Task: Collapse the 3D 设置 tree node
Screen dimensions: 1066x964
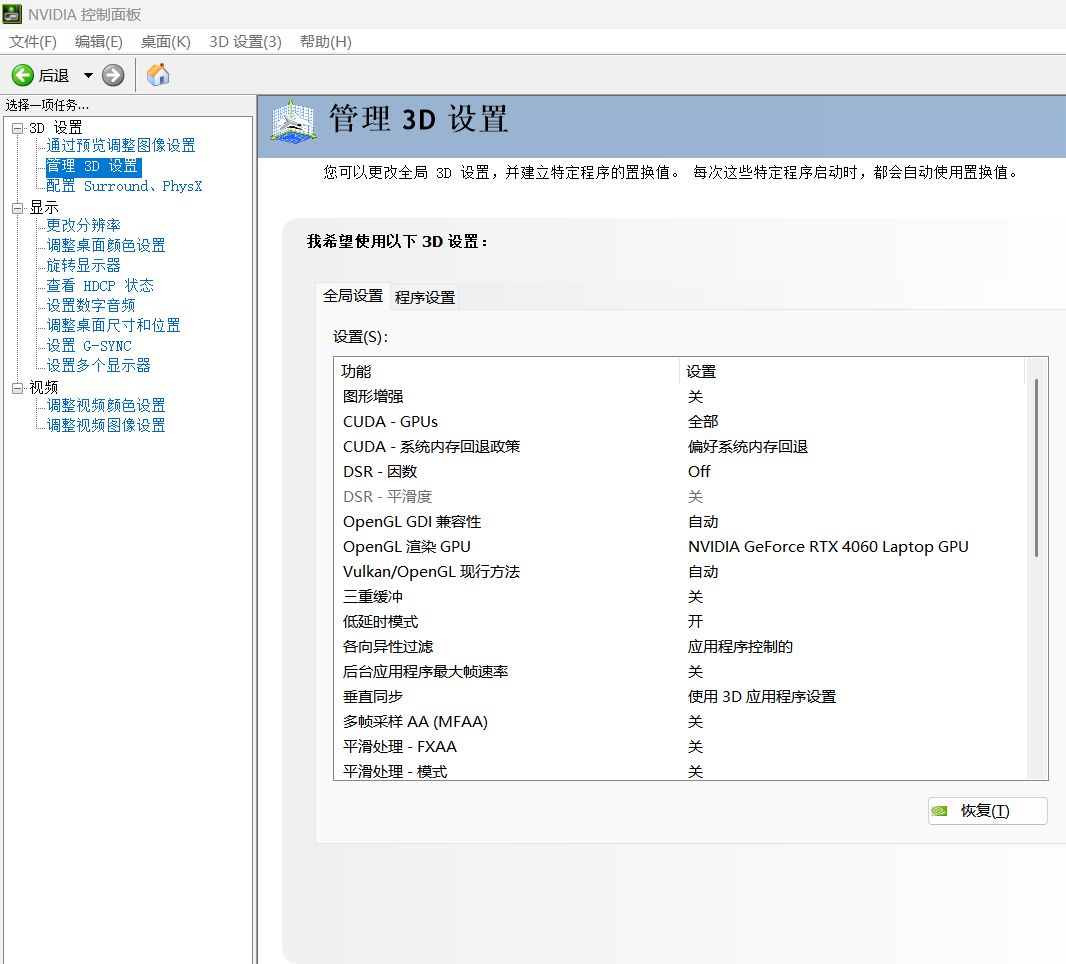Action: (18, 128)
